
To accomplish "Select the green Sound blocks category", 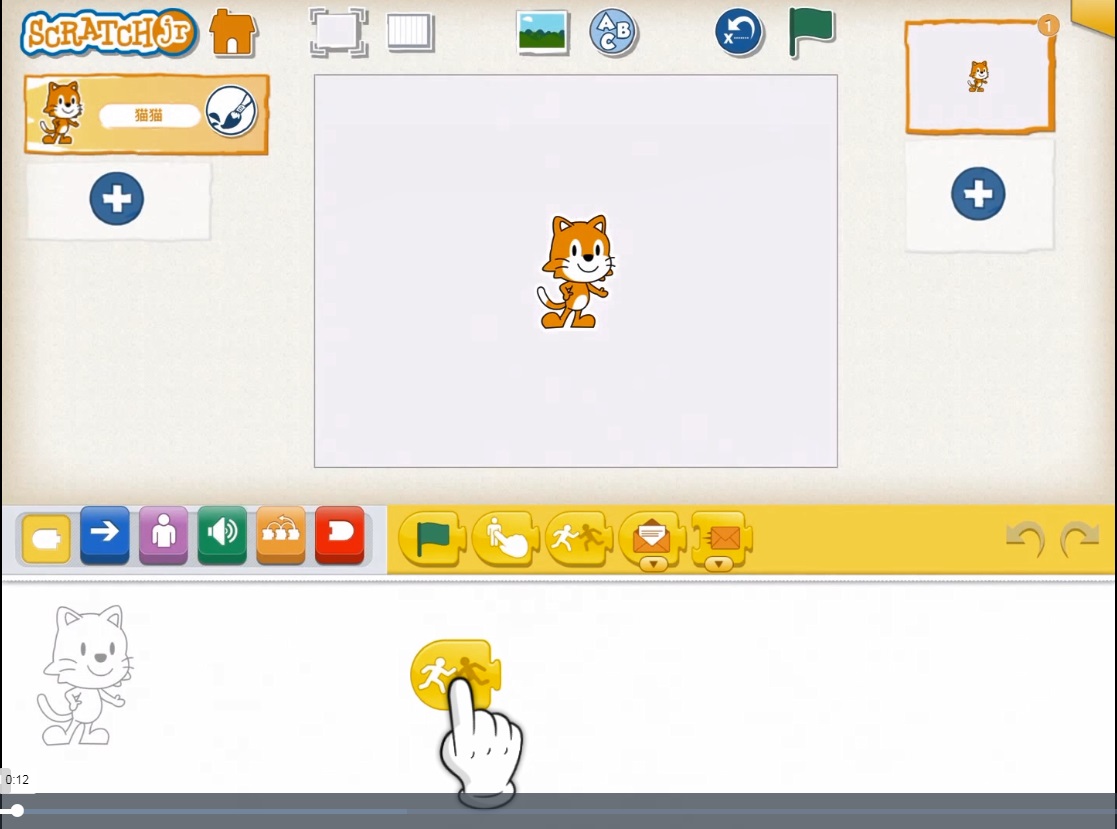I will (222, 536).
